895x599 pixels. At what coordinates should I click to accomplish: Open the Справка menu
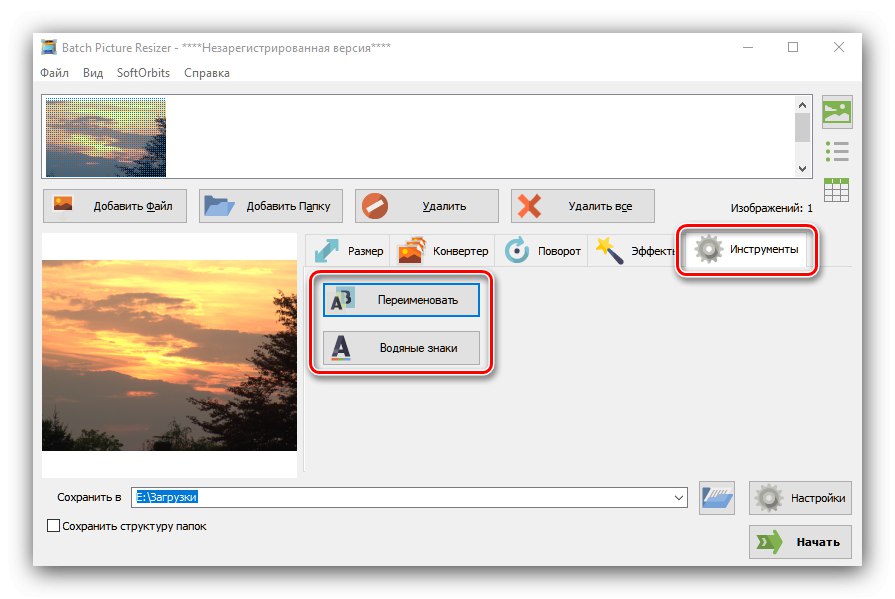pyautogui.click(x=207, y=73)
